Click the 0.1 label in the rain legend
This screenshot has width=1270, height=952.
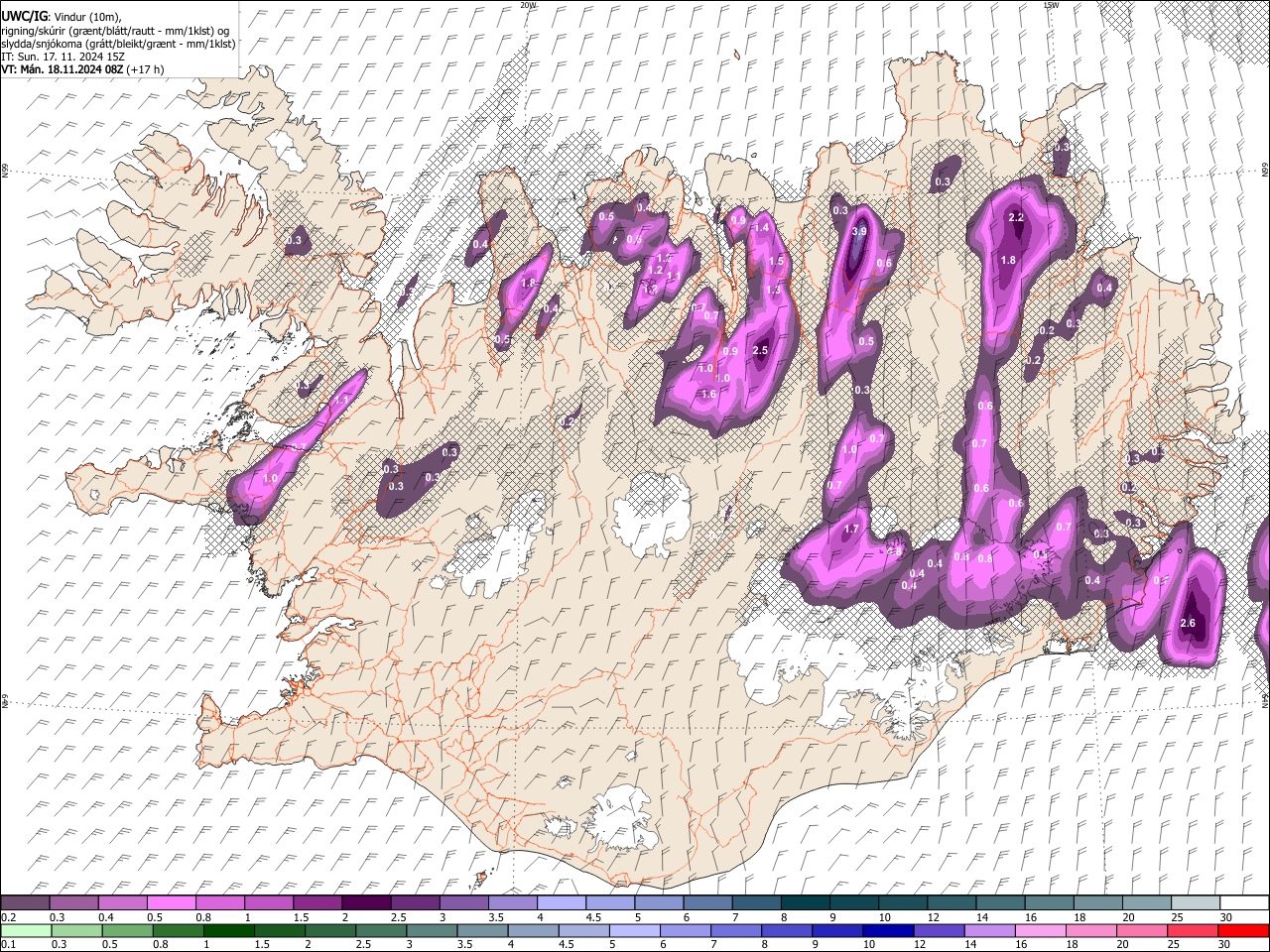pyautogui.click(x=7, y=944)
